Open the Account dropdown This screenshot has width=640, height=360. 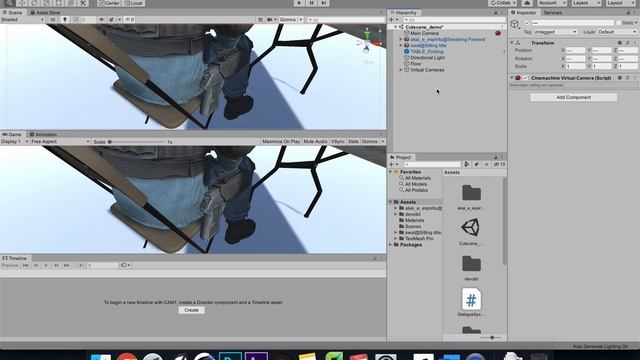(x=552, y=3)
